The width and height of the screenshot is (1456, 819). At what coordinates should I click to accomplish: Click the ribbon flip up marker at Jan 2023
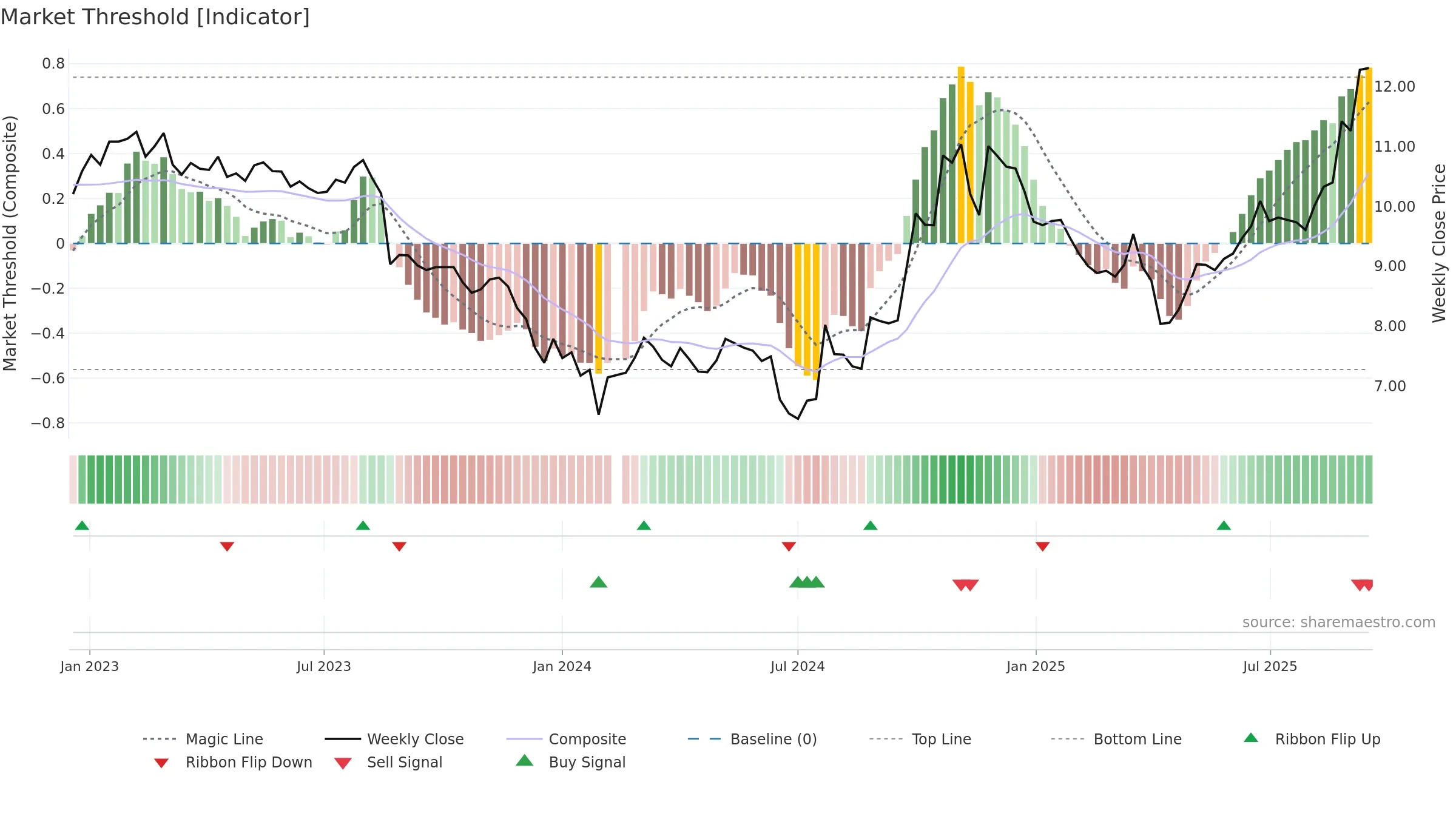(x=82, y=525)
